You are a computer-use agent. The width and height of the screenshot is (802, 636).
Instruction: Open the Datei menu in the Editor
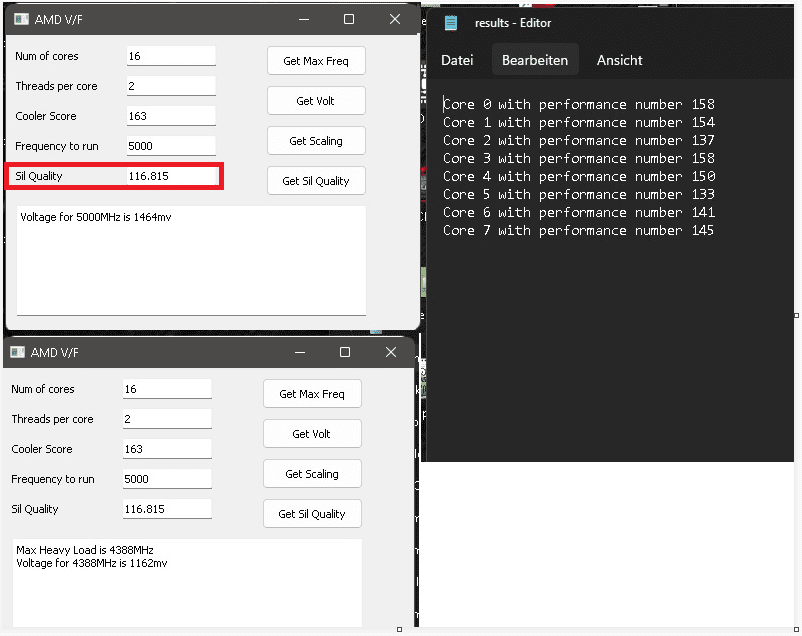click(x=457, y=60)
